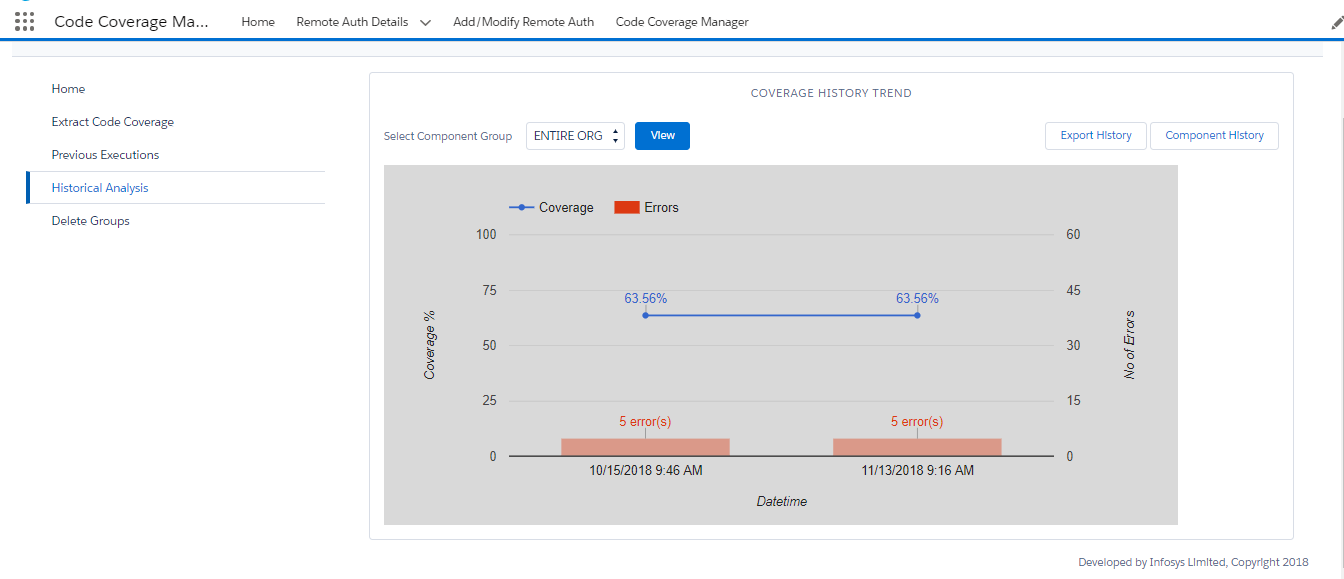Select Code Coverage Manager in the navigation bar
The image size is (1344, 579).
click(681, 21)
